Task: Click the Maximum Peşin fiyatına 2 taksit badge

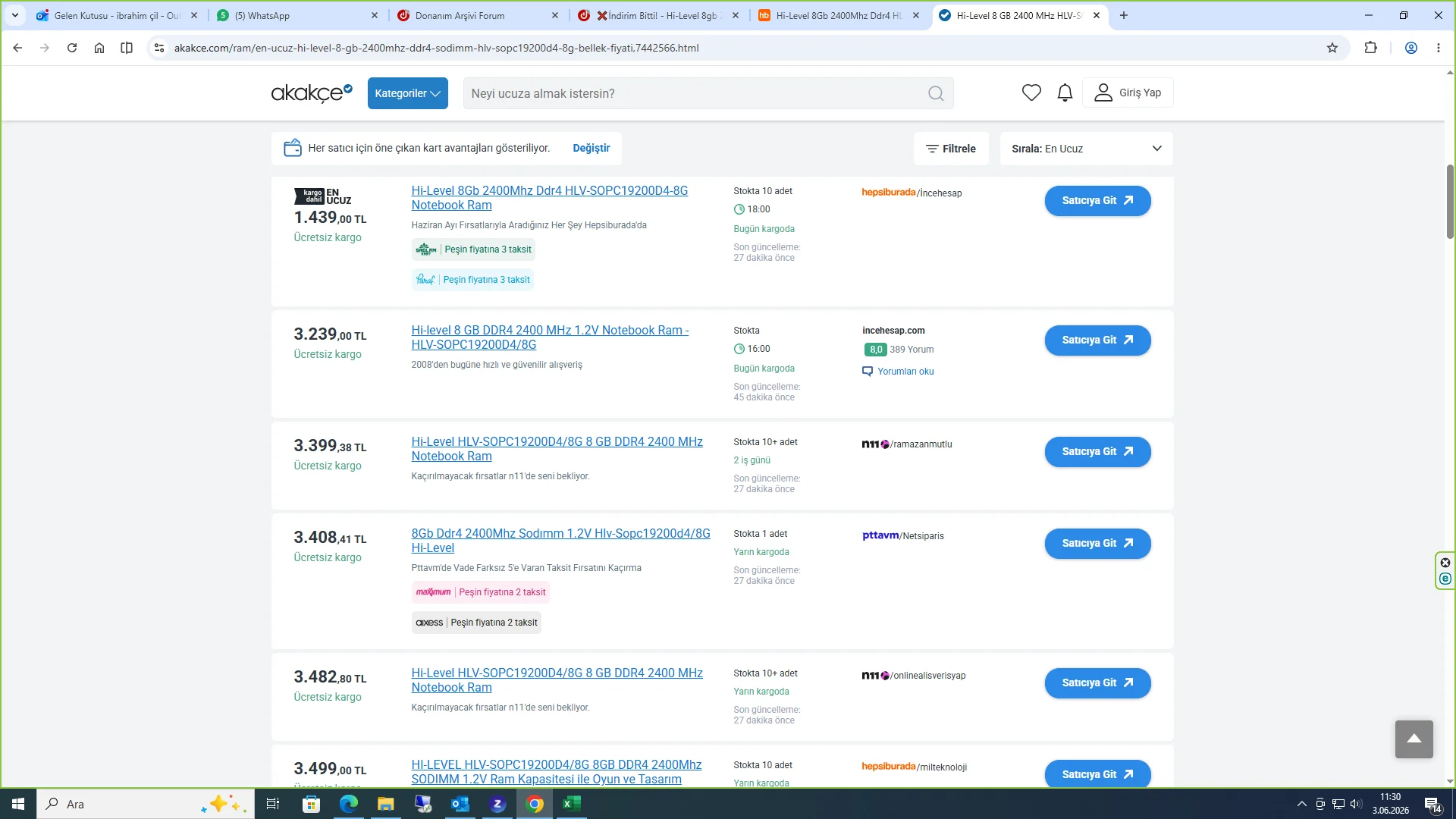Action: tap(480, 592)
